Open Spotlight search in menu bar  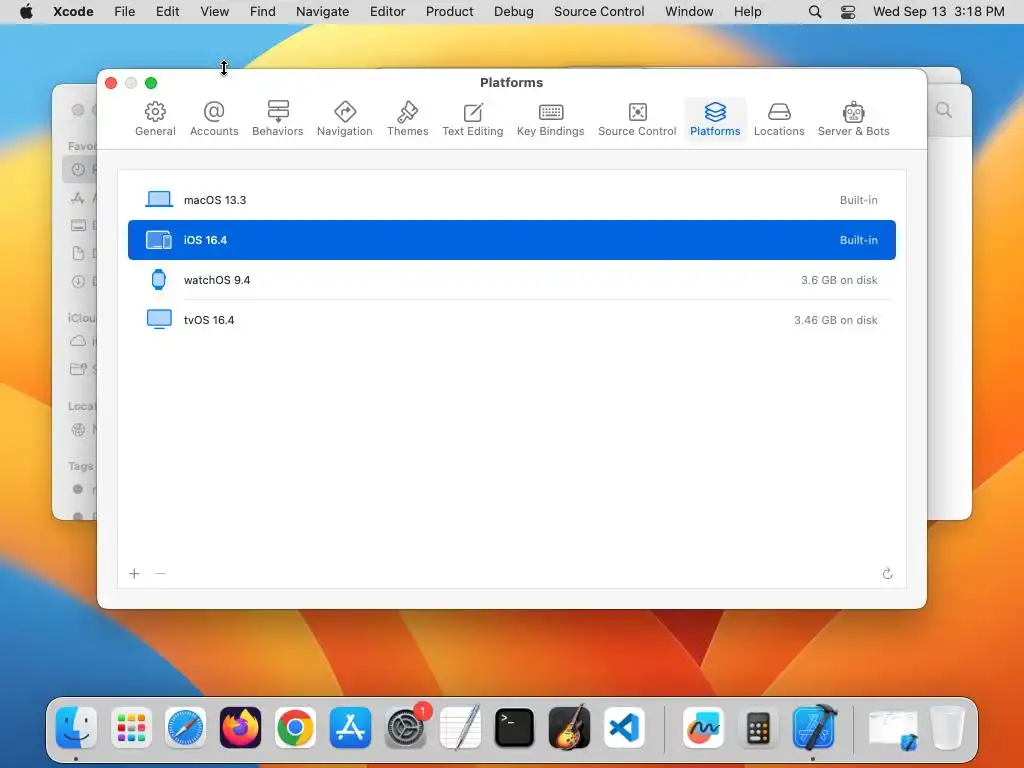814,12
